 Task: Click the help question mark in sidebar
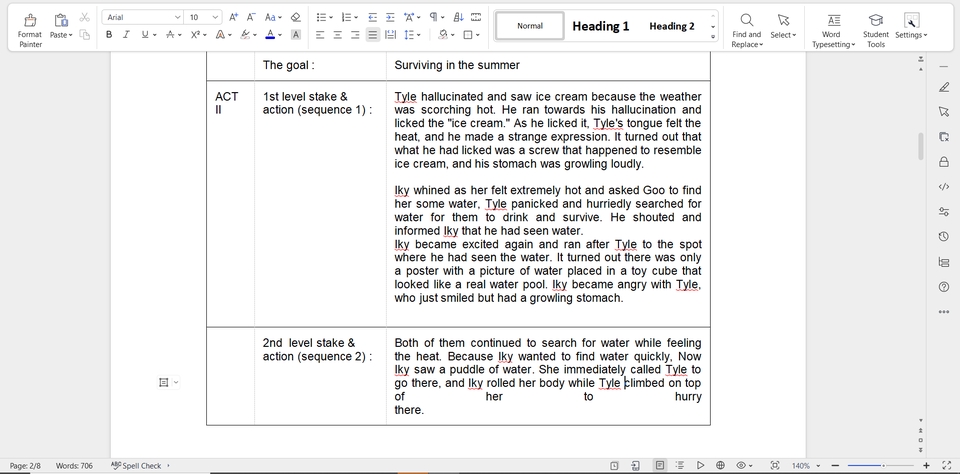tap(943, 287)
